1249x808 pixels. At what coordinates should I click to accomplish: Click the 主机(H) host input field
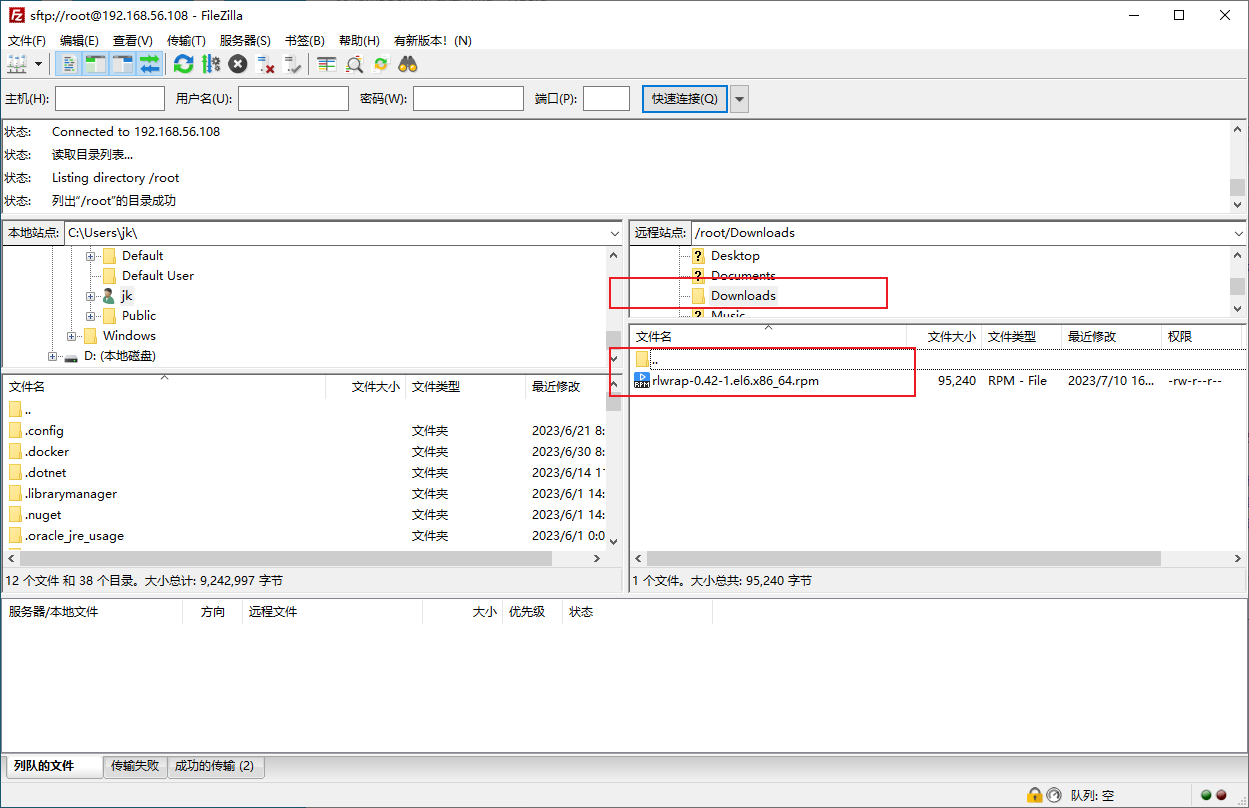point(110,99)
